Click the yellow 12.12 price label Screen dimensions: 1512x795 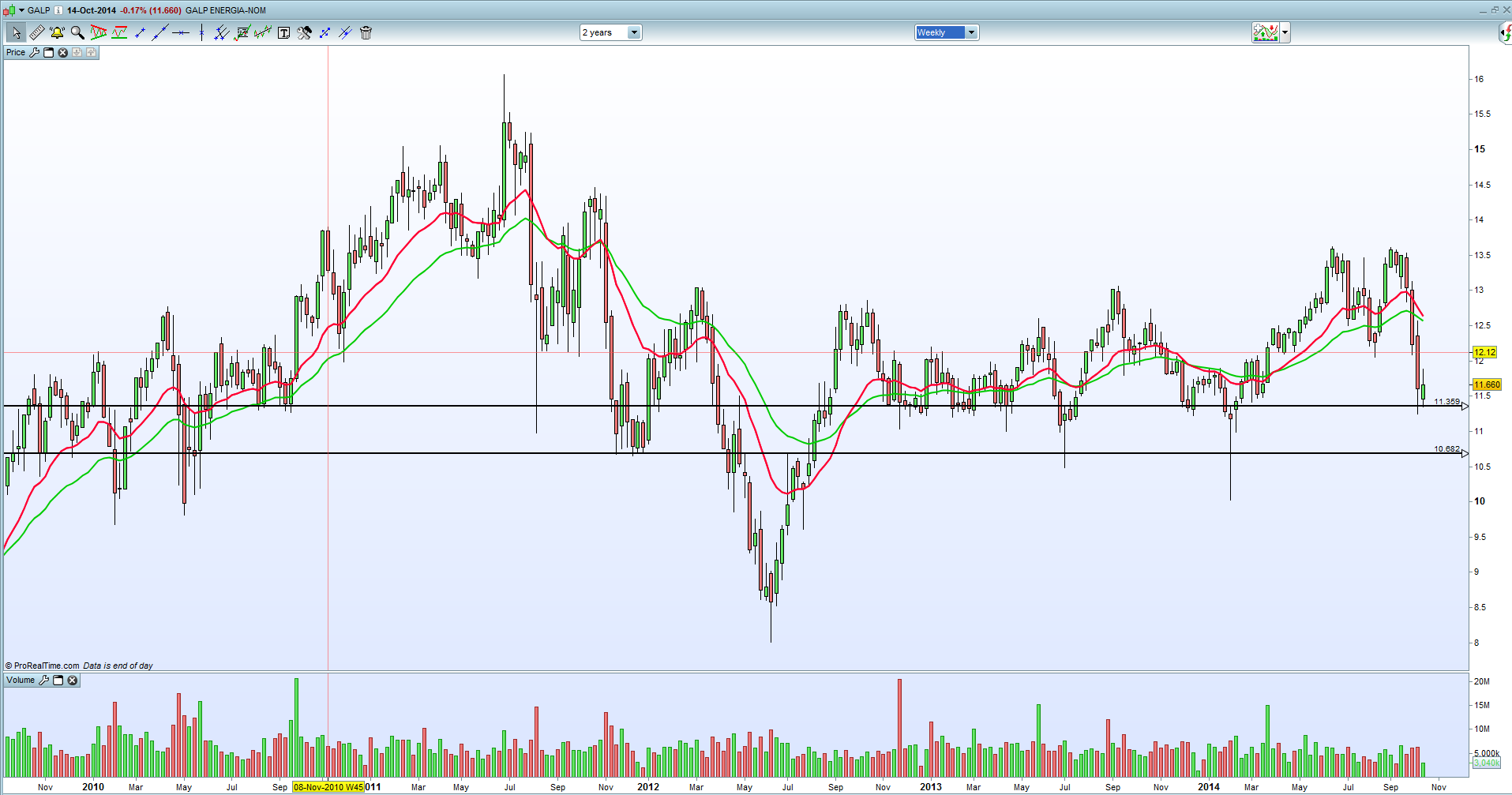[1484, 352]
